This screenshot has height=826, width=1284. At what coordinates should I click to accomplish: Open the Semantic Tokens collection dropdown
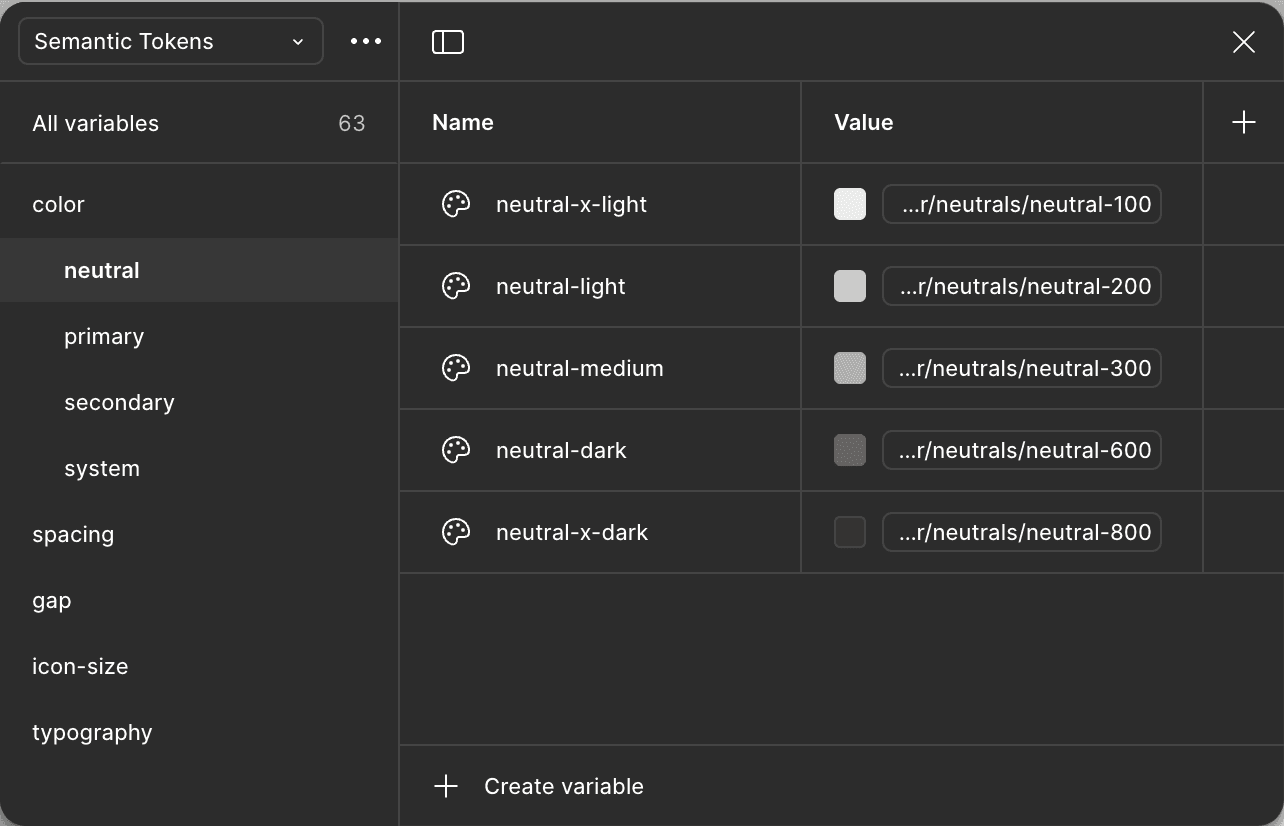point(170,41)
